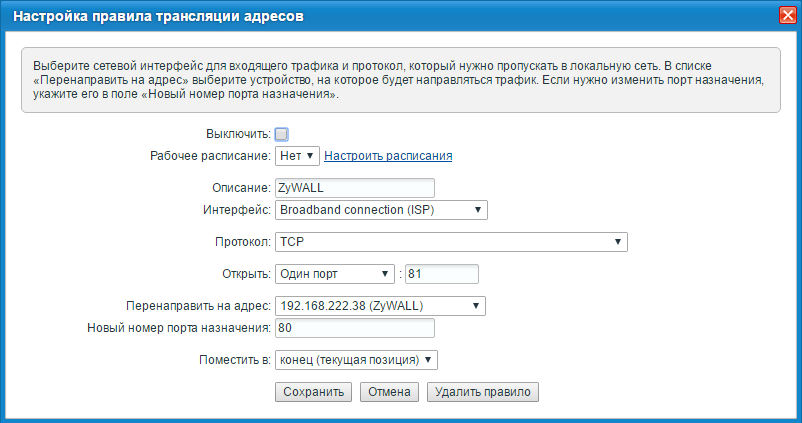Close the address translation rule dialog
The image size is (802, 423).
(786, 15)
